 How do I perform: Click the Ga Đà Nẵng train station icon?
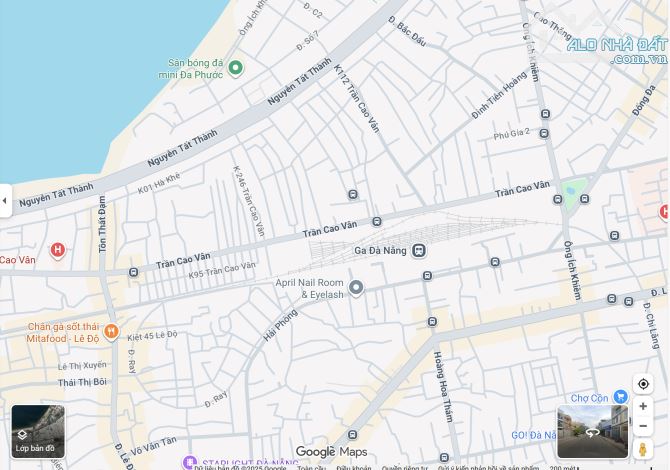click(420, 250)
